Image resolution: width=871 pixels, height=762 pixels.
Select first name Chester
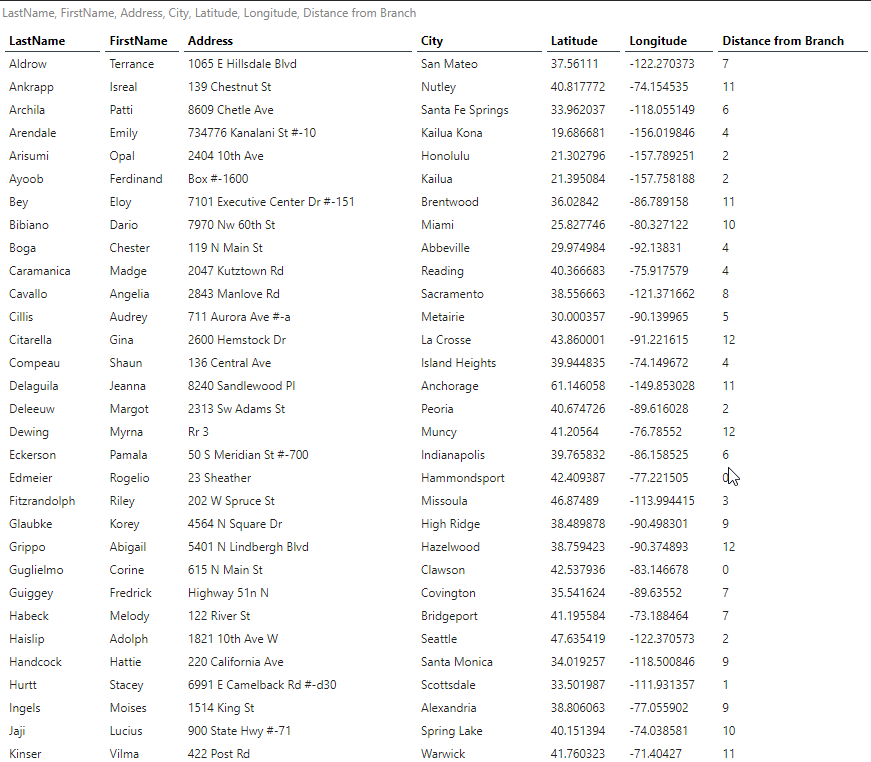click(129, 248)
